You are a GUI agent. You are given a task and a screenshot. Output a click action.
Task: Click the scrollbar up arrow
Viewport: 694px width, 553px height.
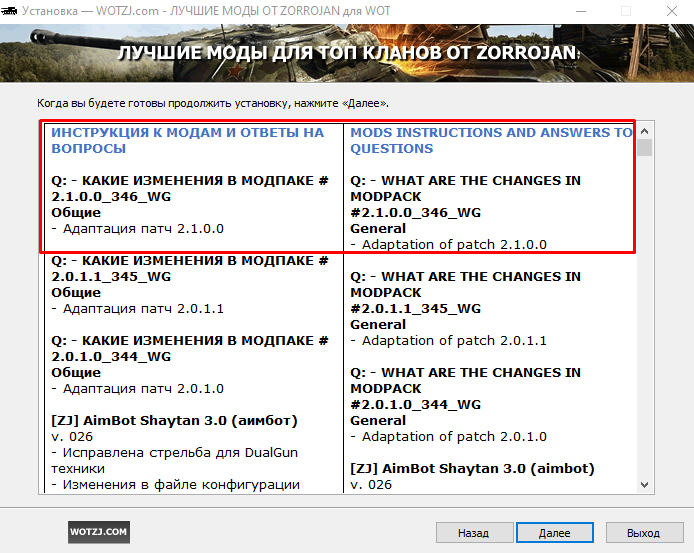tap(646, 131)
